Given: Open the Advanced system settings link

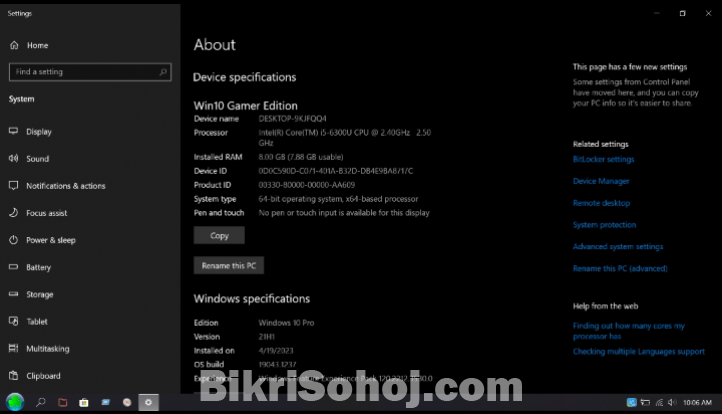Looking at the screenshot, I should [618, 247].
